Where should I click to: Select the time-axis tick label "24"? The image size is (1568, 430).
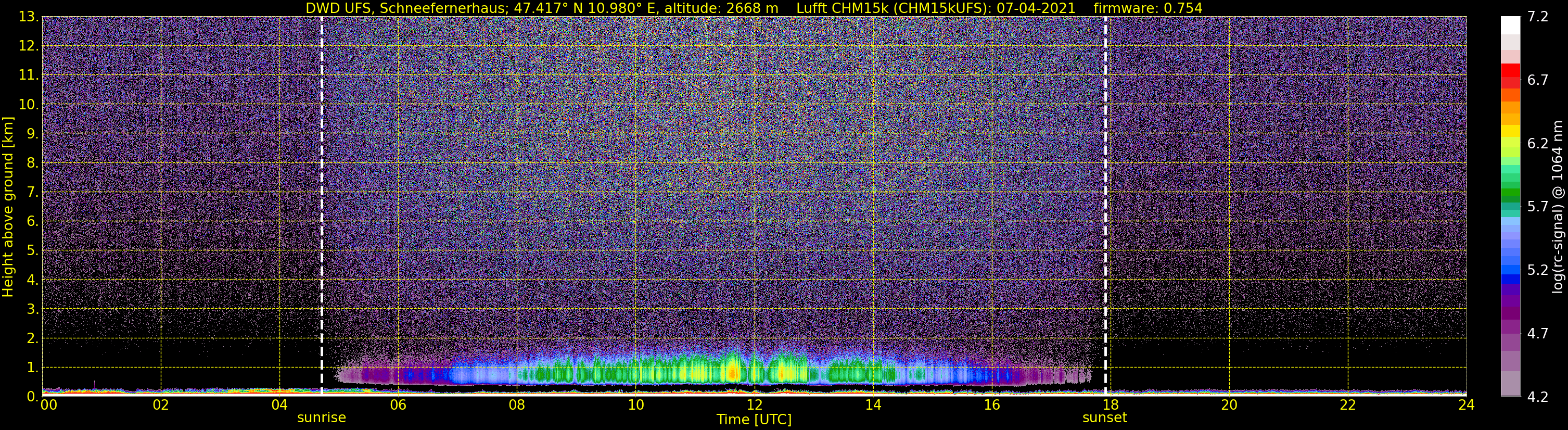pyautogui.click(x=1467, y=405)
